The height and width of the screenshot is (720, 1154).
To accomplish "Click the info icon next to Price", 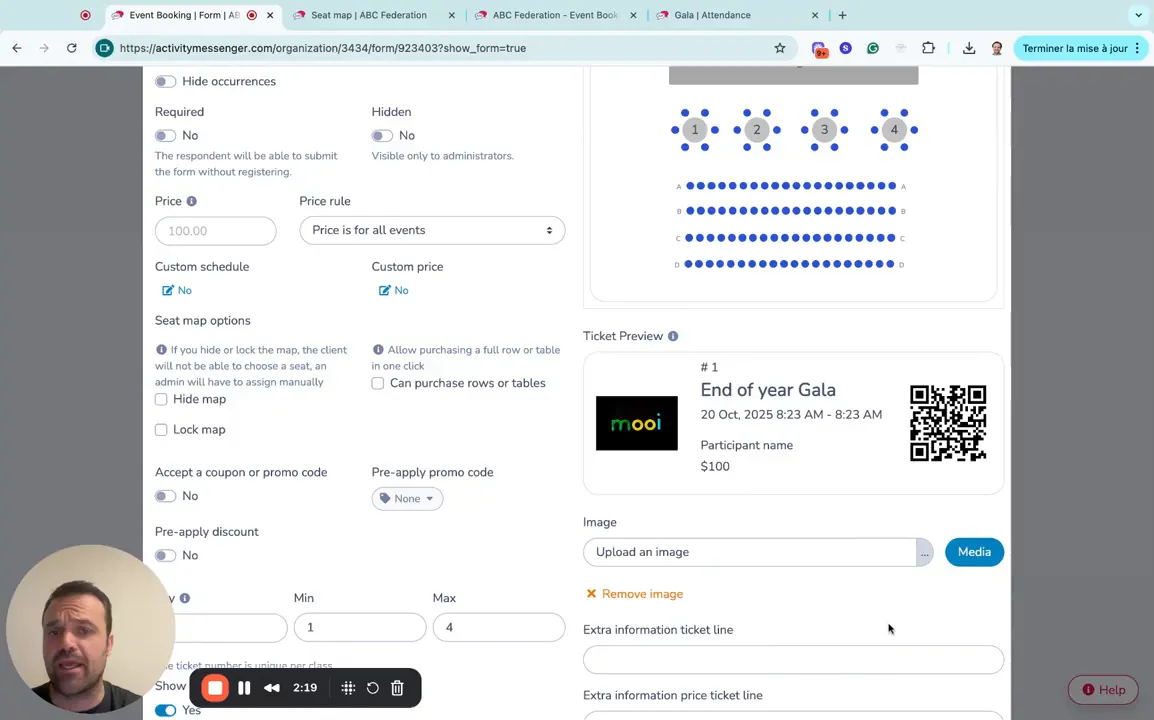I will point(191,201).
